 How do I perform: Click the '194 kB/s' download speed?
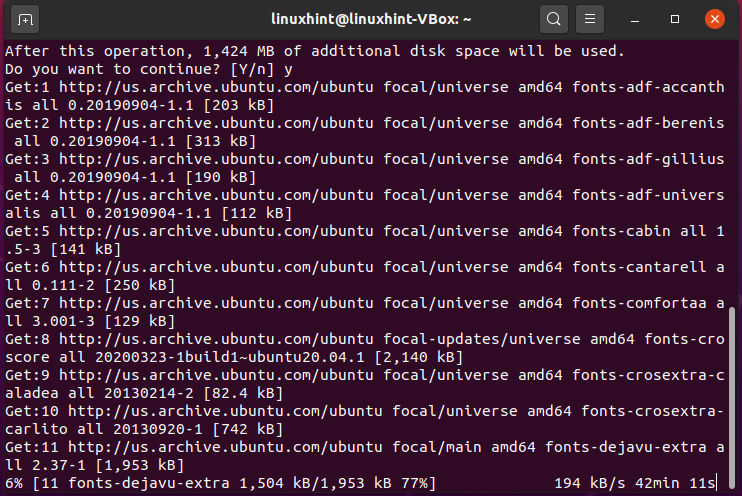point(590,483)
